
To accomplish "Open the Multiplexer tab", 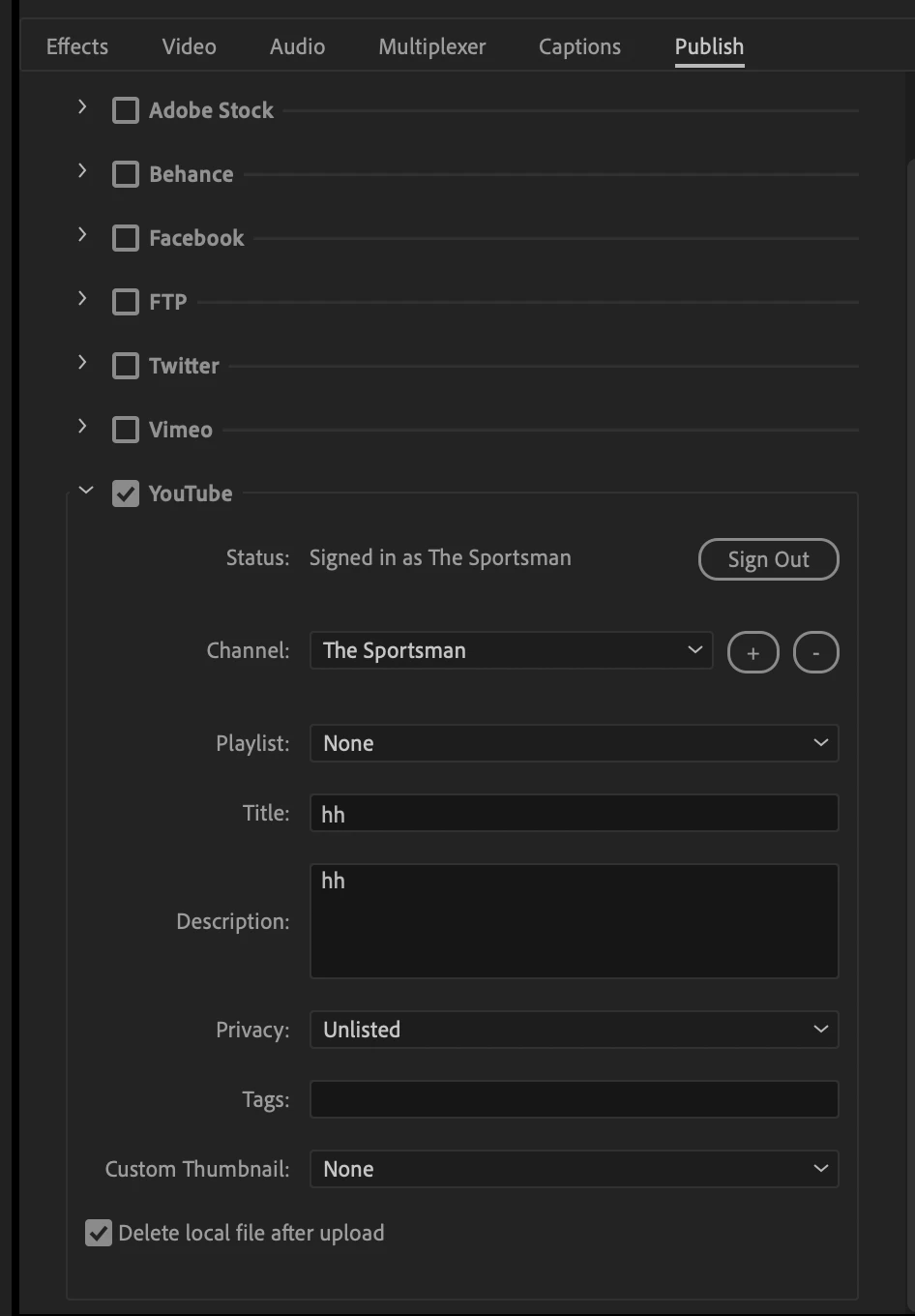I will tap(432, 46).
